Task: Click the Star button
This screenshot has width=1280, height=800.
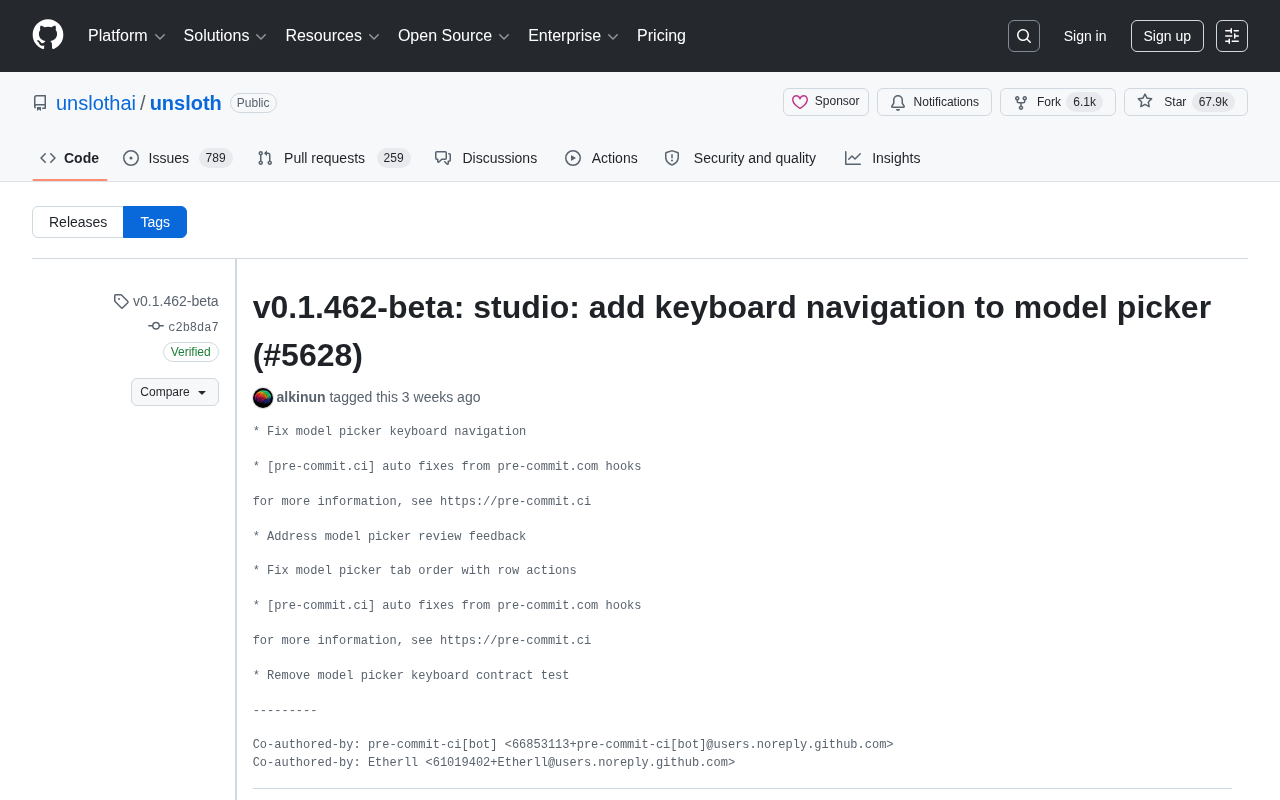Action: tap(1186, 102)
